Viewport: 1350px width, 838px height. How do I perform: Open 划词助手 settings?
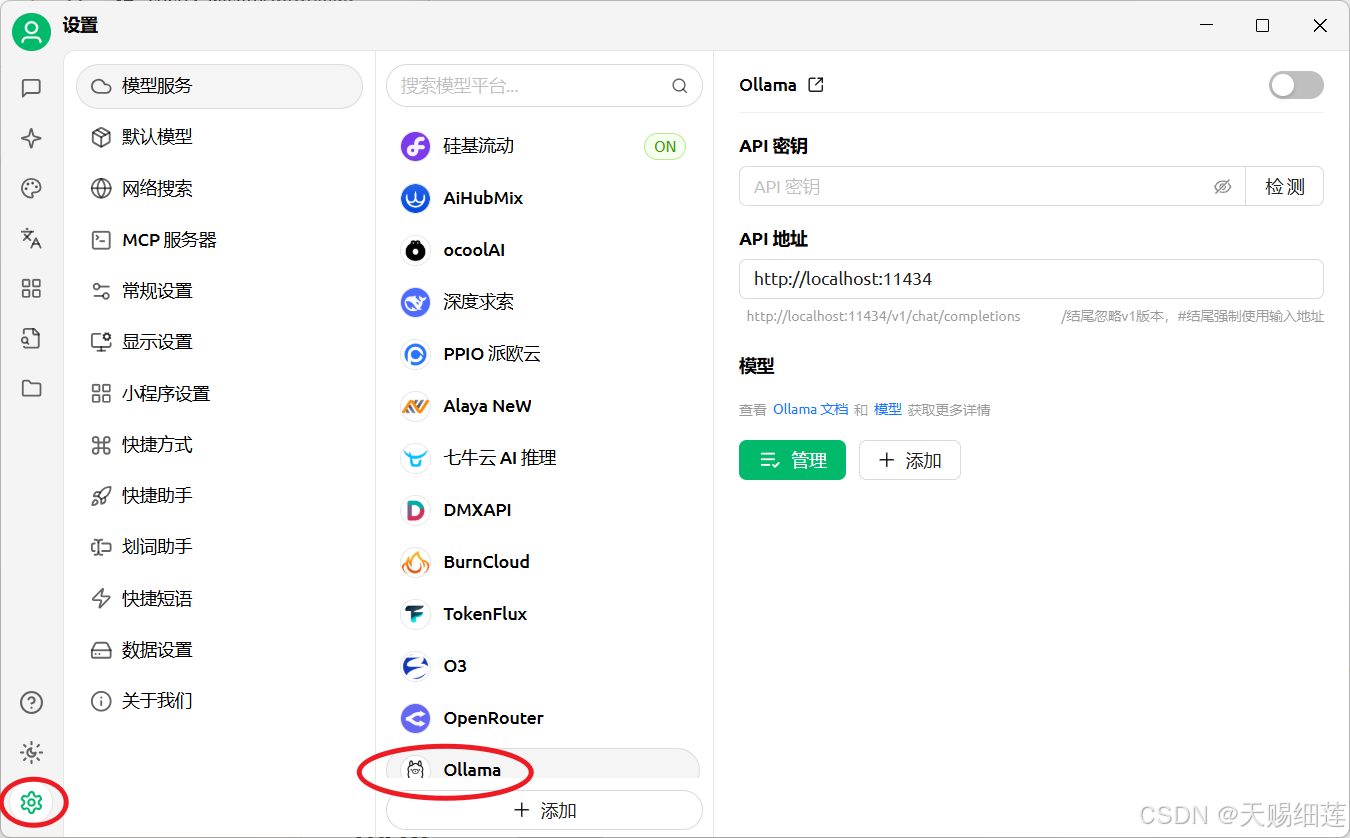click(x=219, y=547)
